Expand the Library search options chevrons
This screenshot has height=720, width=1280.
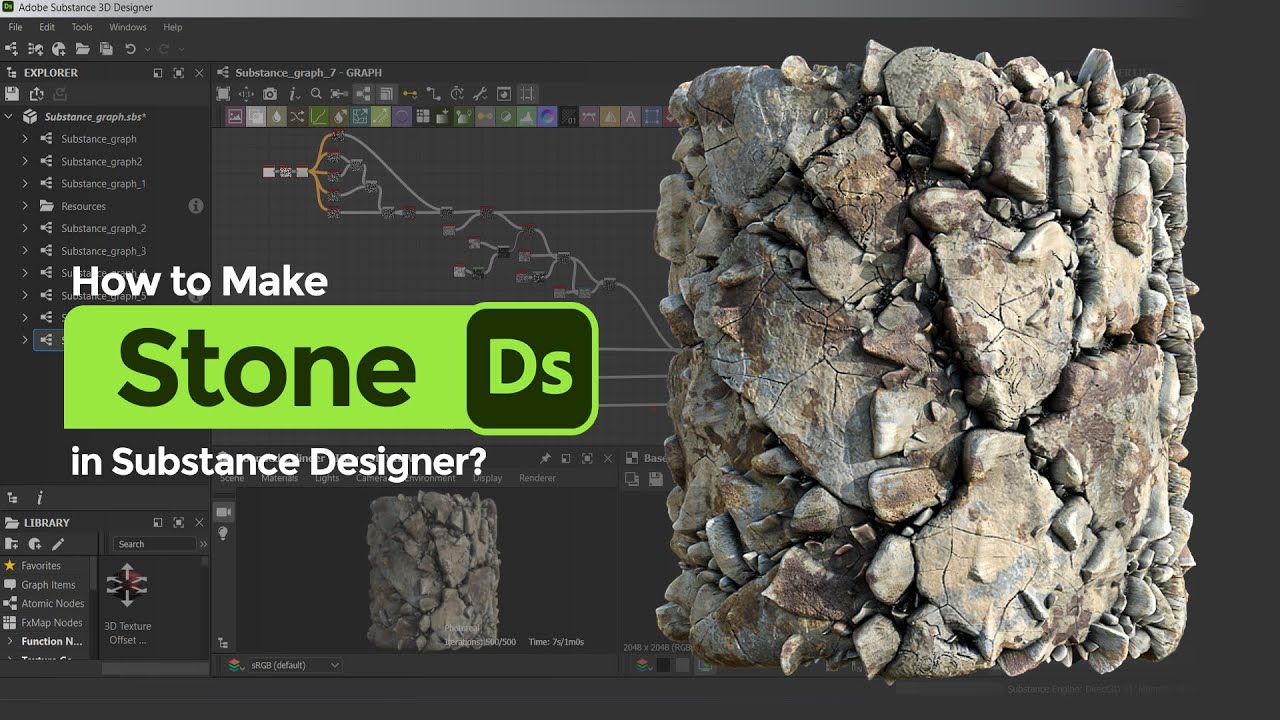tap(204, 544)
